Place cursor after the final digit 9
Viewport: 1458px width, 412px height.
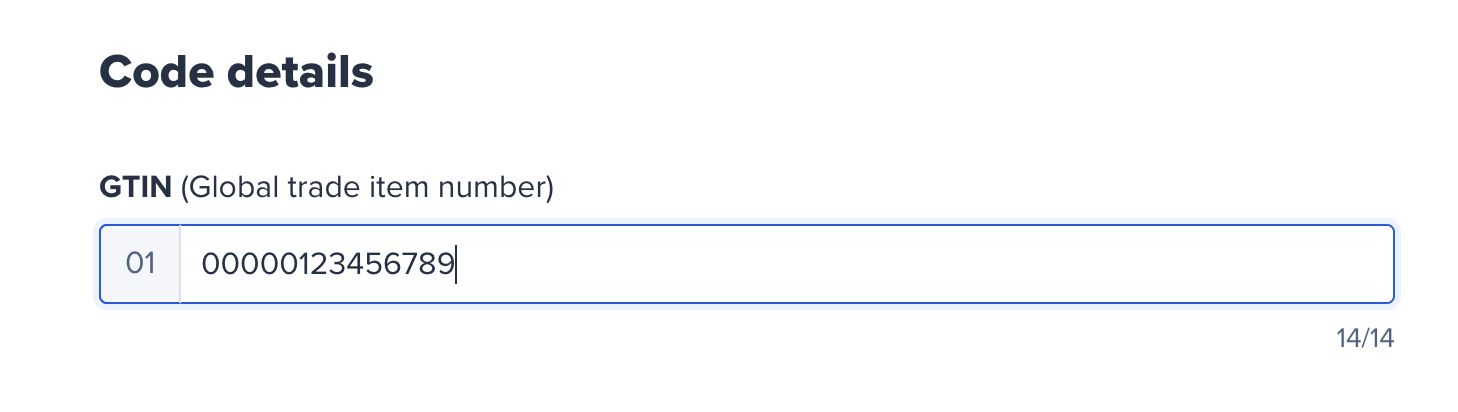(x=455, y=264)
